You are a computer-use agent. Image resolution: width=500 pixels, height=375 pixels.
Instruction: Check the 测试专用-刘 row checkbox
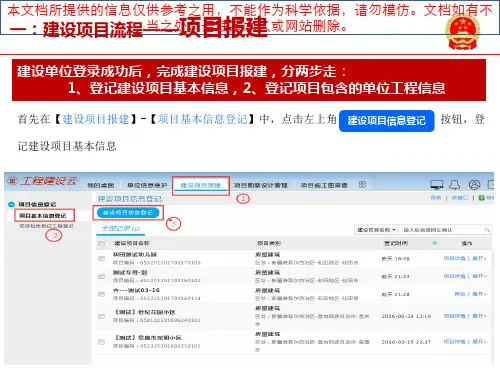point(101,276)
